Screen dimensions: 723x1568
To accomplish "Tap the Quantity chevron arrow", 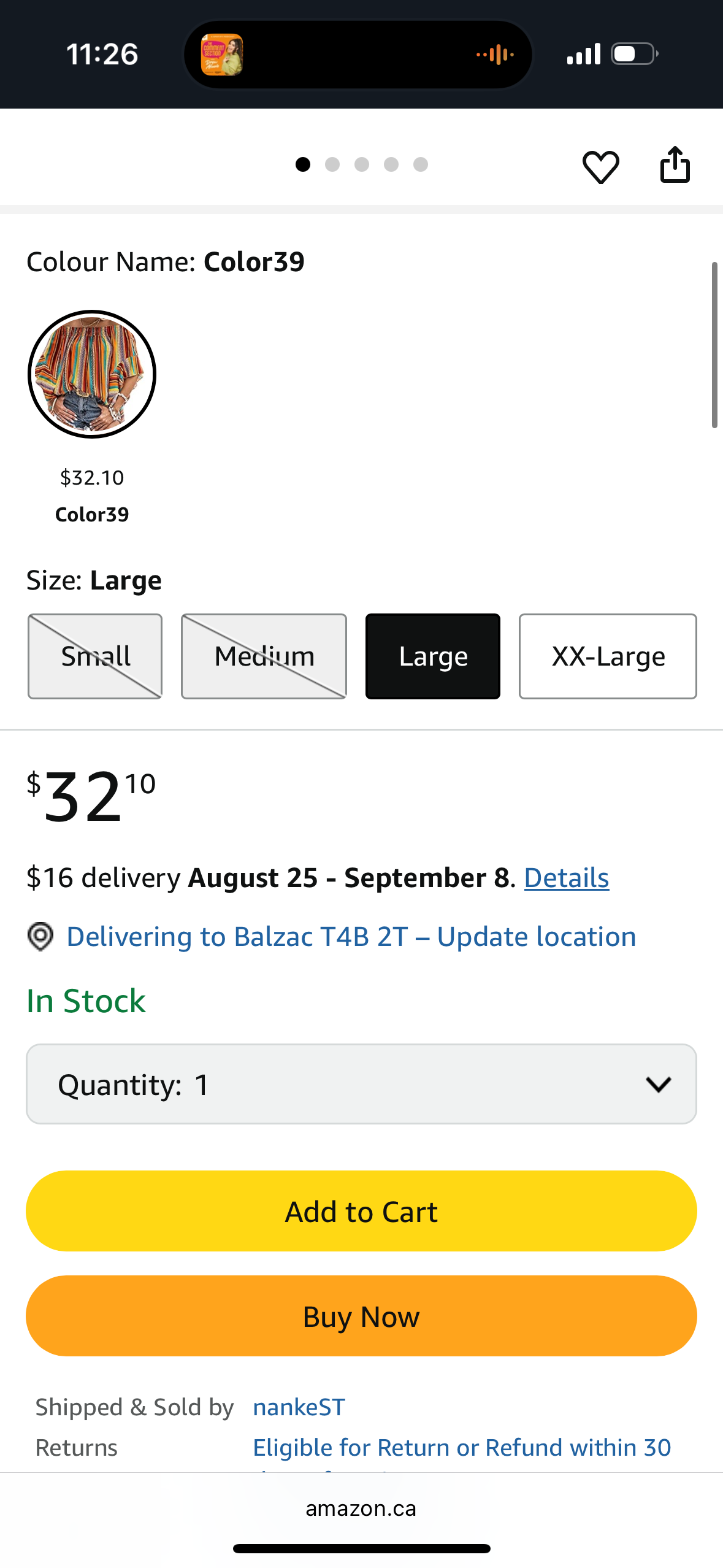I will click(659, 1085).
